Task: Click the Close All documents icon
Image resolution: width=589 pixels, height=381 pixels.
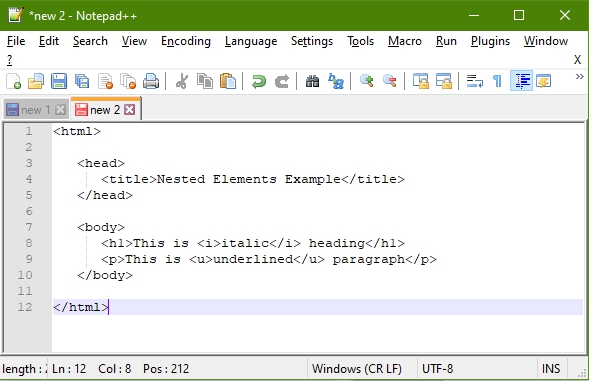Action: point(128,81)
